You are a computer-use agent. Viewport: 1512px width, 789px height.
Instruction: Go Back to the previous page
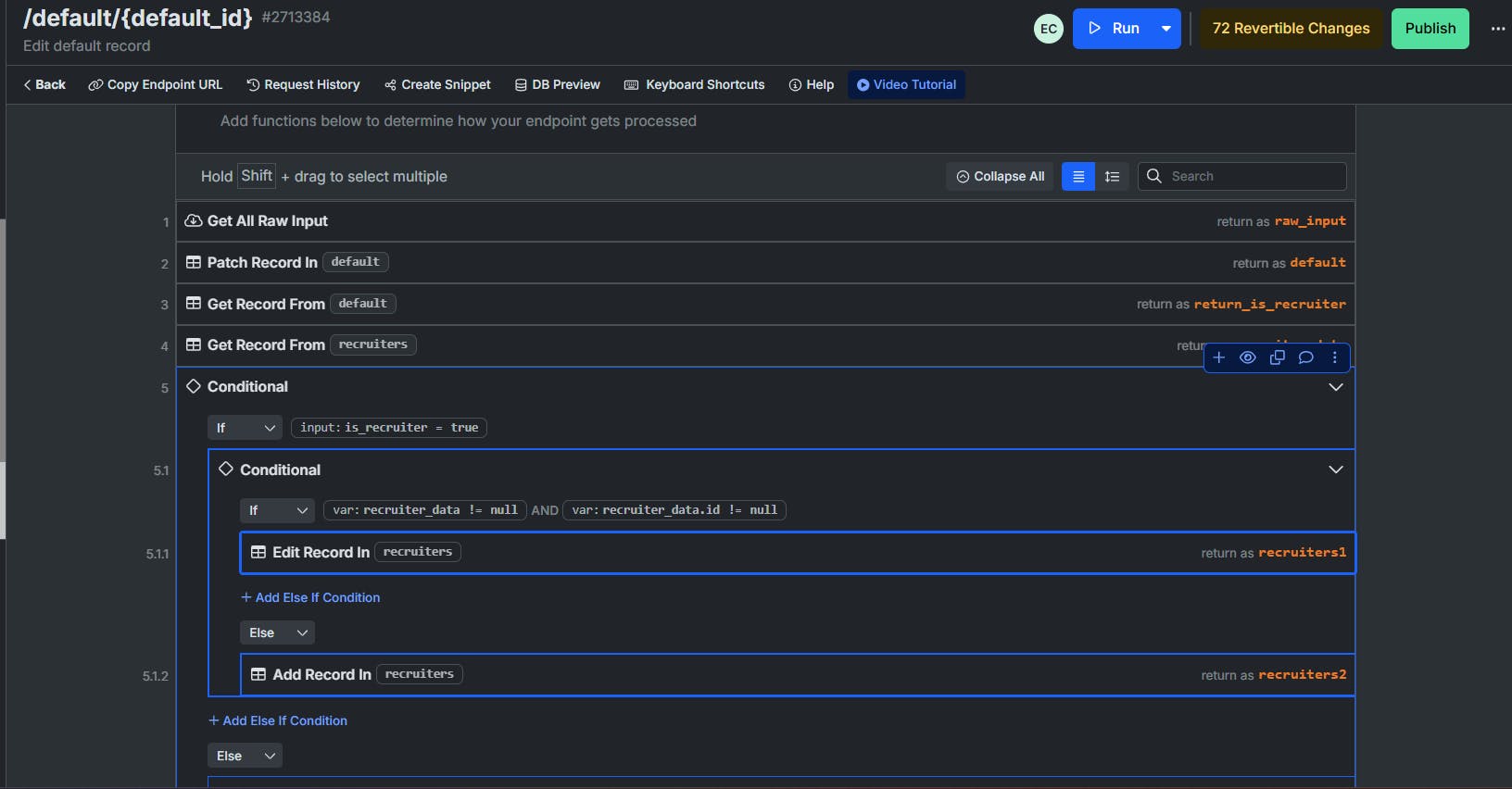44,84
